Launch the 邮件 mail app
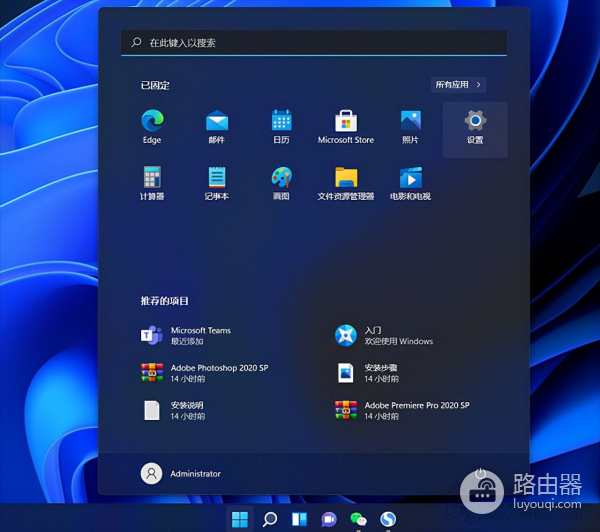600x532 pixels. (x=217, y=127)
